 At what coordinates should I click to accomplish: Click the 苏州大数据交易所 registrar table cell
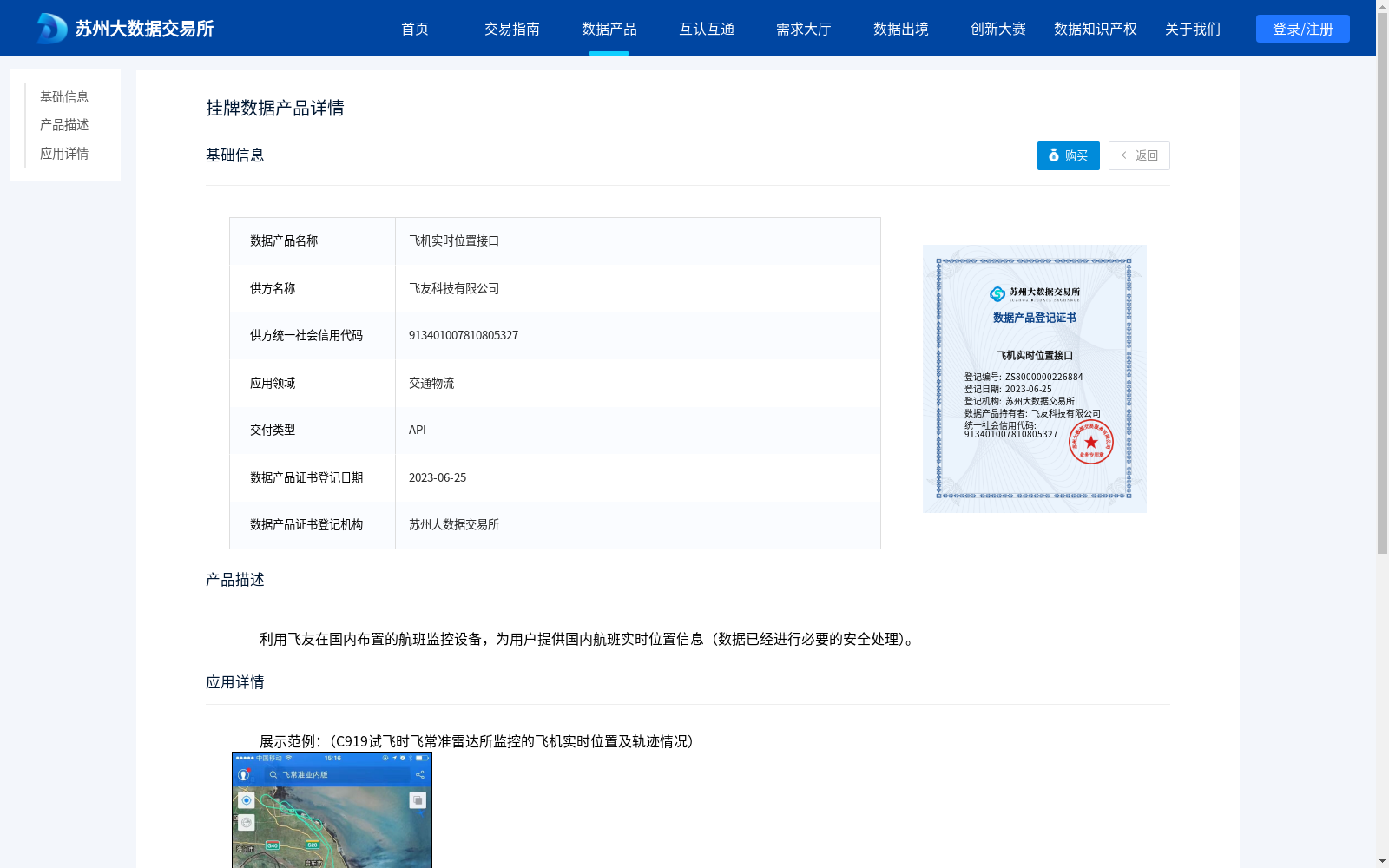(638, 525)
